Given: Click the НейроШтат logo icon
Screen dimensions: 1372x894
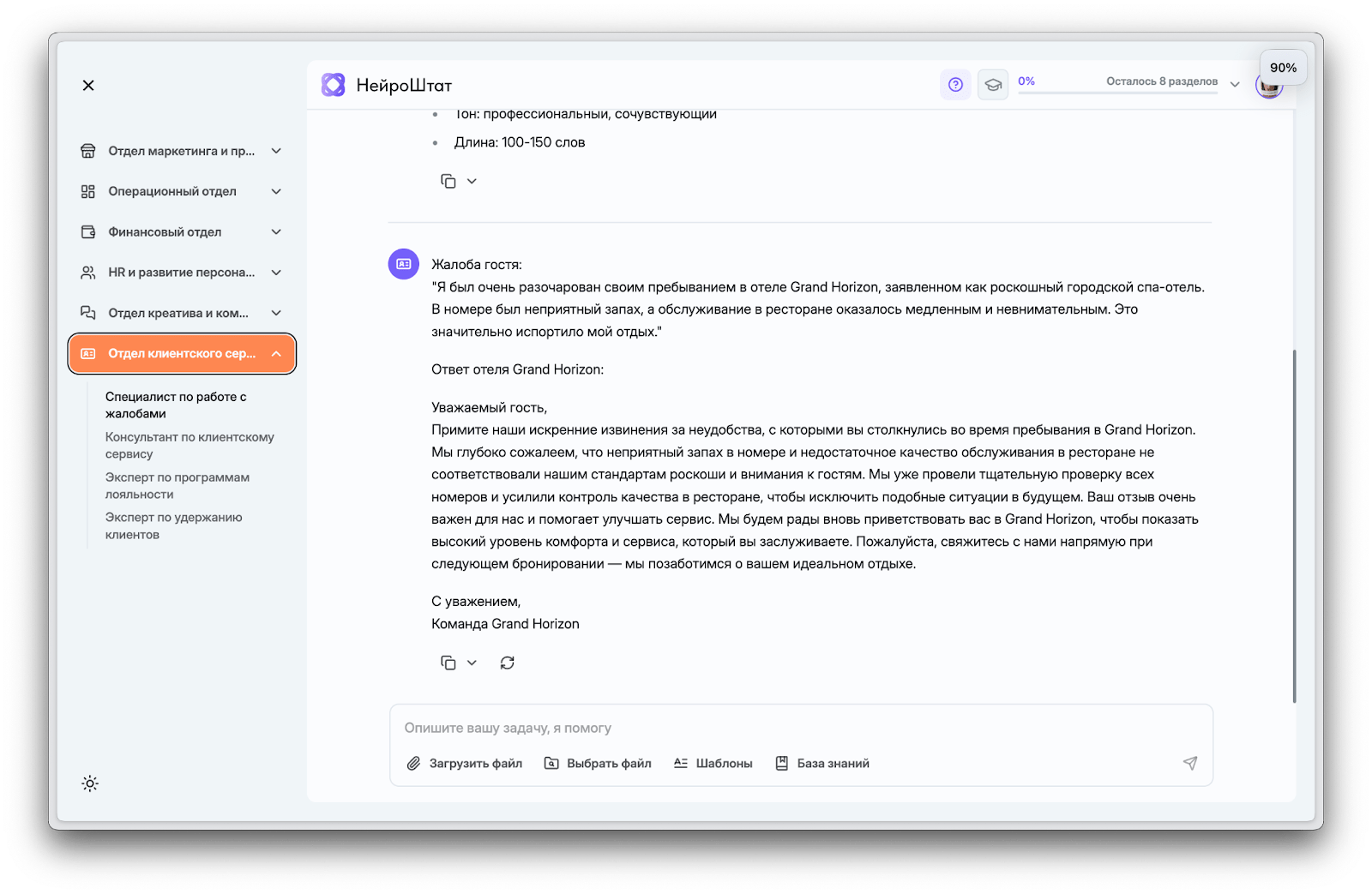Looking at the screenshot, I should pos(333,85).
